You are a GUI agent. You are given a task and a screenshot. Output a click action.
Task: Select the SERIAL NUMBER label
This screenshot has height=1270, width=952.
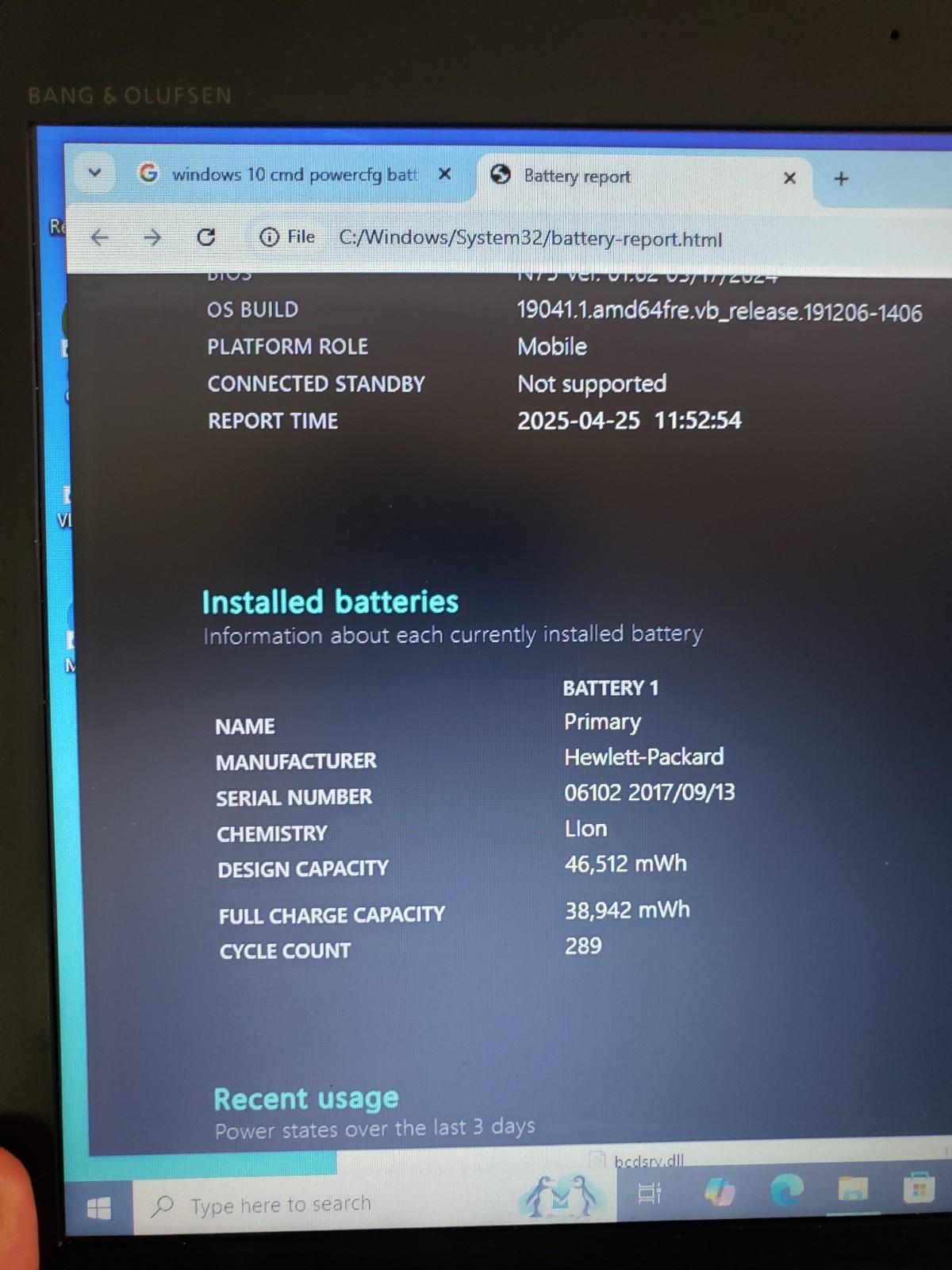[x=294, y=797]
